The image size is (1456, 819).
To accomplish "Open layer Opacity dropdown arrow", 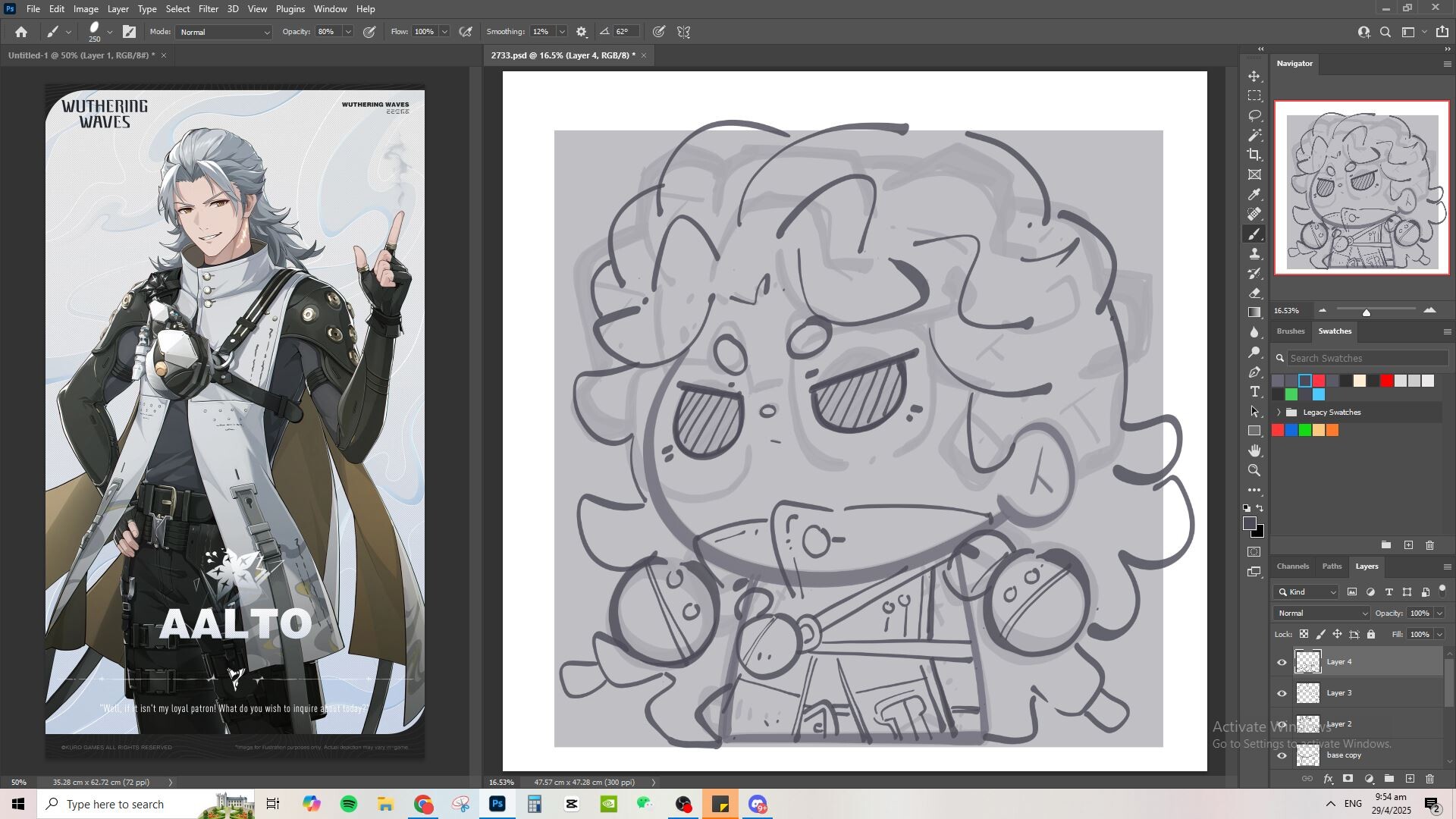I will [x=1439, y=613].
